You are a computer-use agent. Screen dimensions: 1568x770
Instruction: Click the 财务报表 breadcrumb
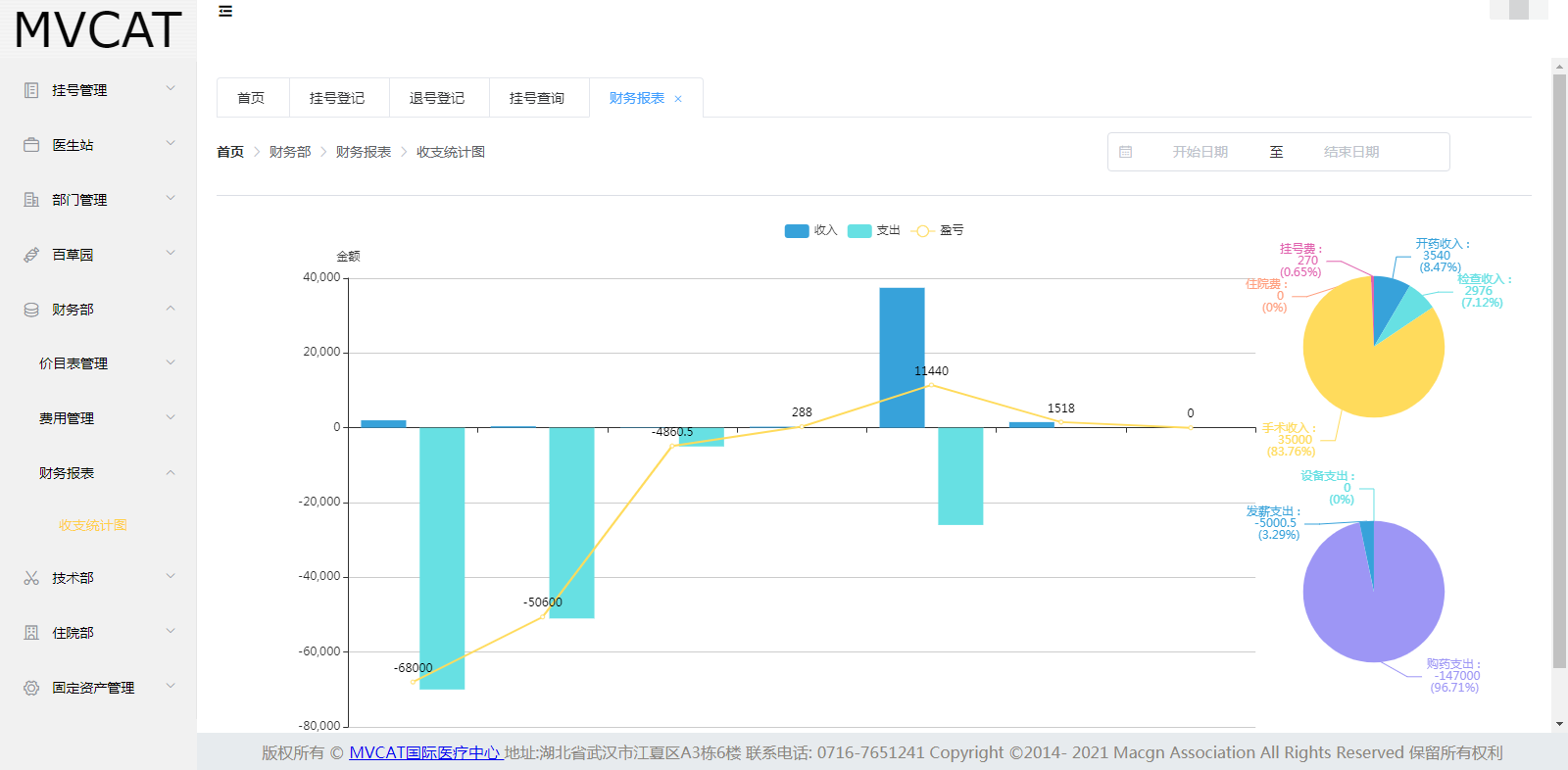coord(364,152)
